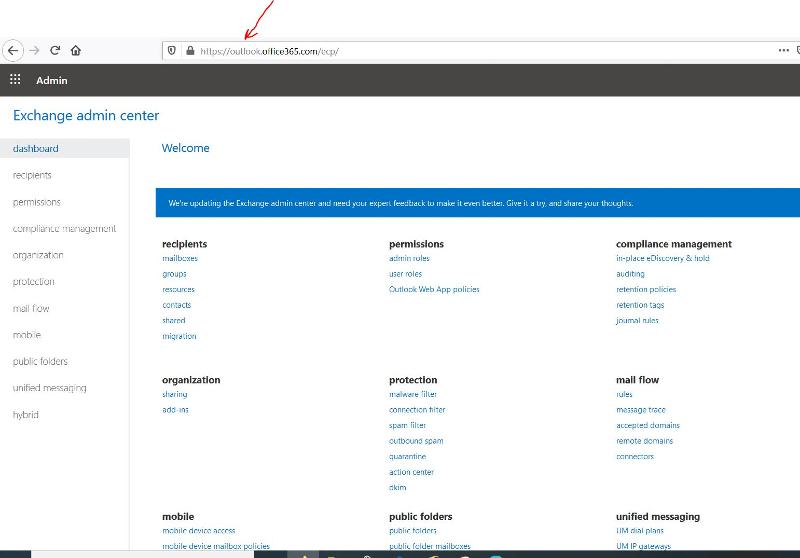Image resolution: width=800 pixels, height=558 pixels.
Task: Open mail flow in the left sidebar
Action: click(x=31, y=309)
